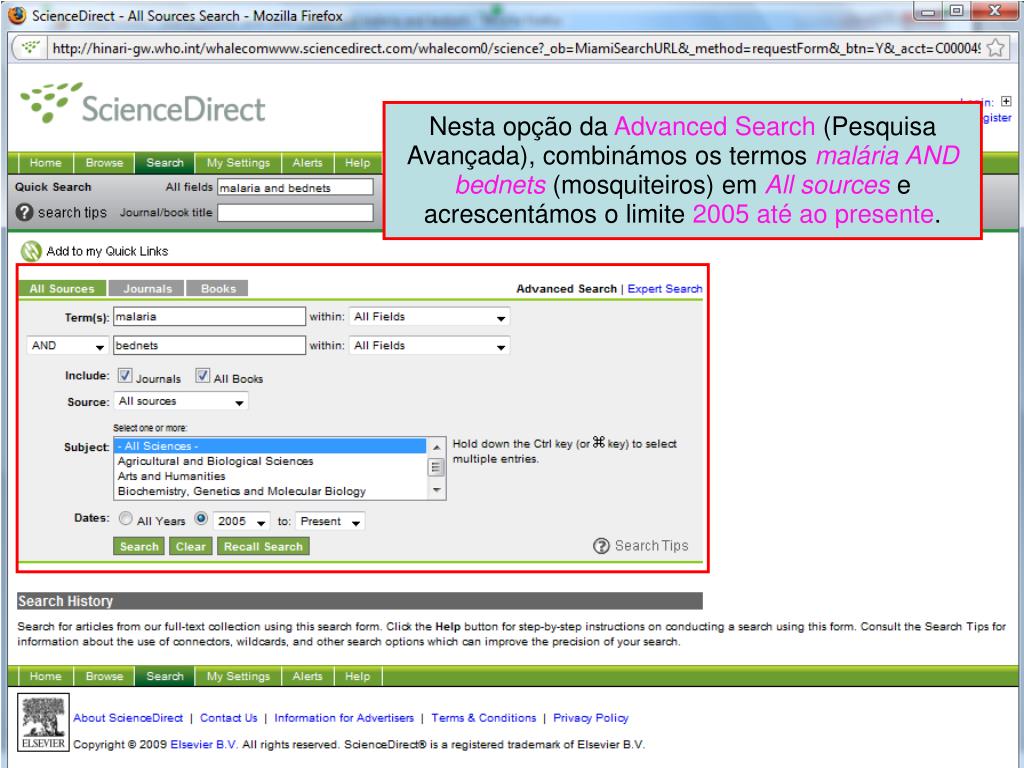Open the Contact Us link
The width and height of the screenshot is (1024, 768).
point(229,718)
